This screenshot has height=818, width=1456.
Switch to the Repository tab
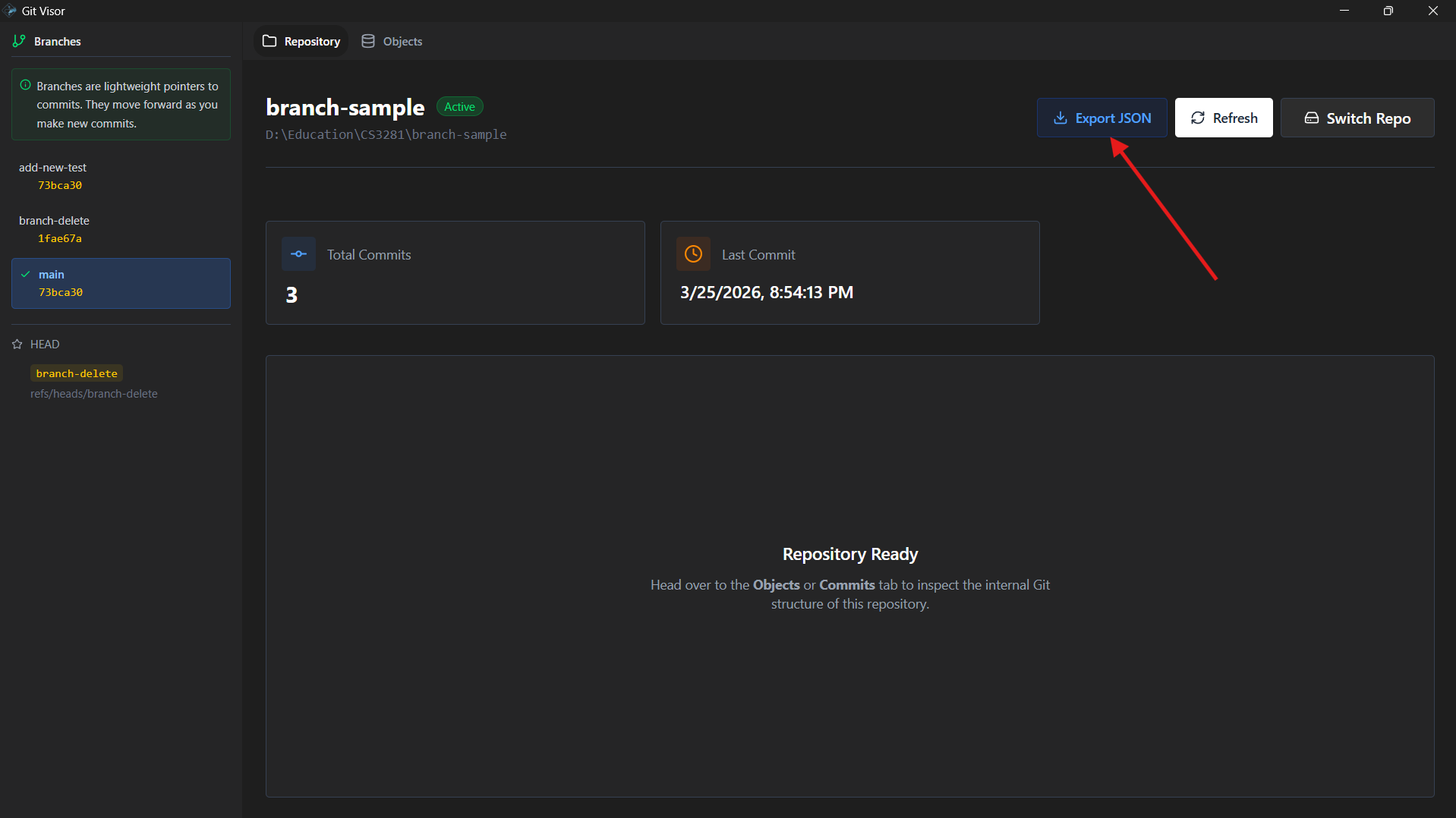[x=301, y=41]
